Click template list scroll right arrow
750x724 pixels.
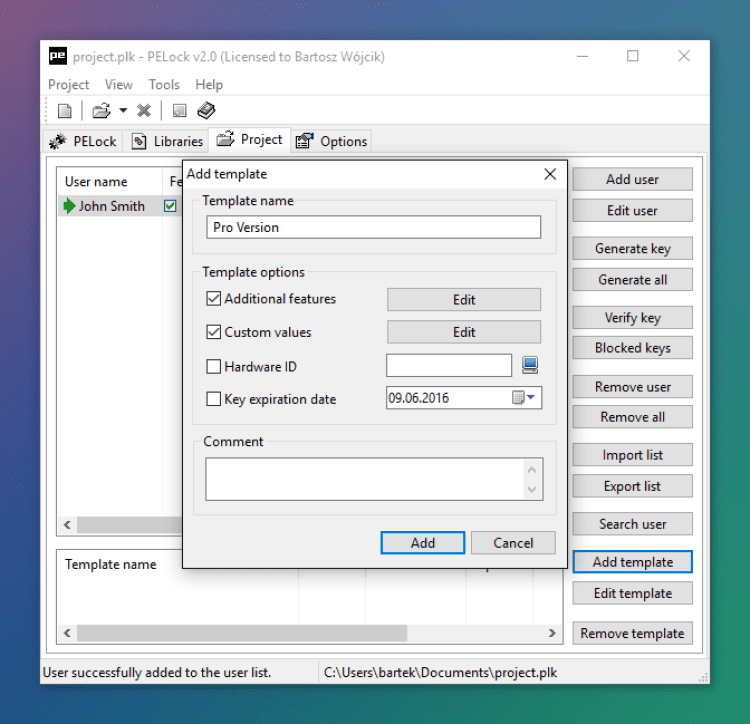tap(552, 633)
